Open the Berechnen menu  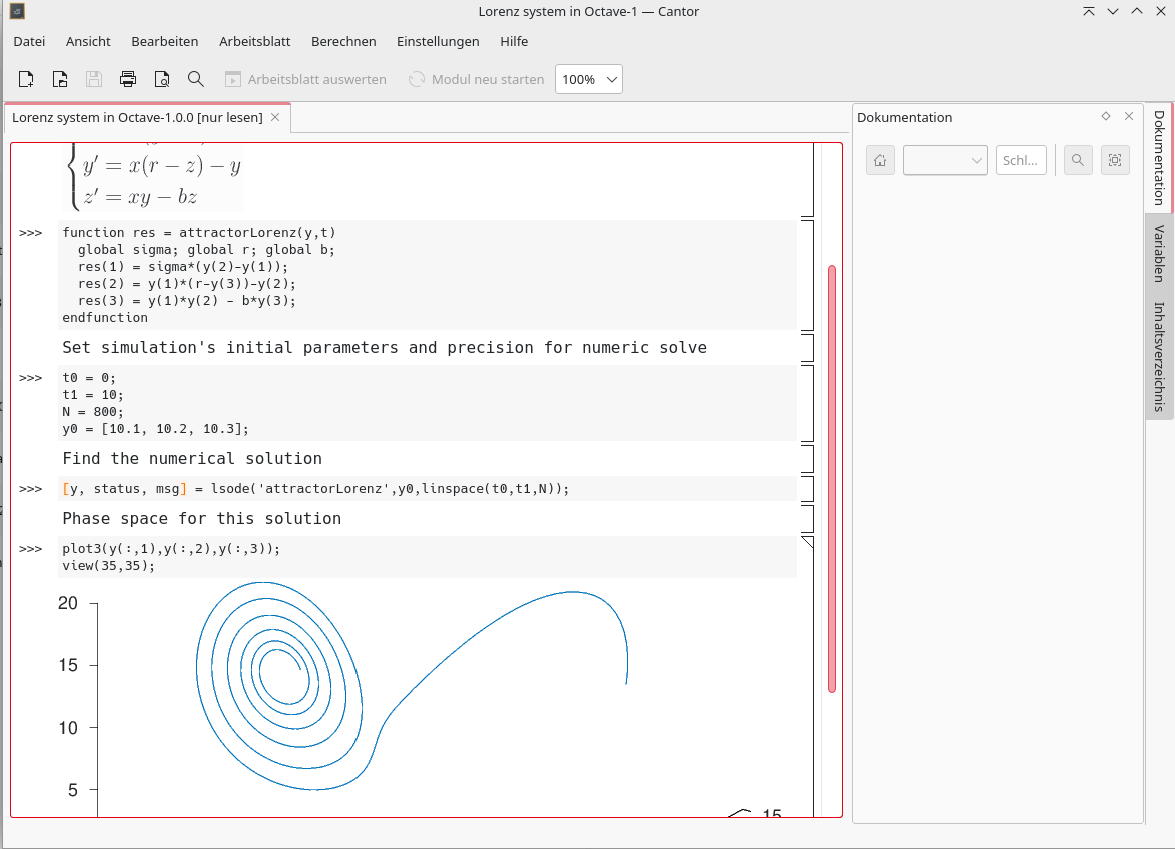pyautogui.click(x=344, y=41)
